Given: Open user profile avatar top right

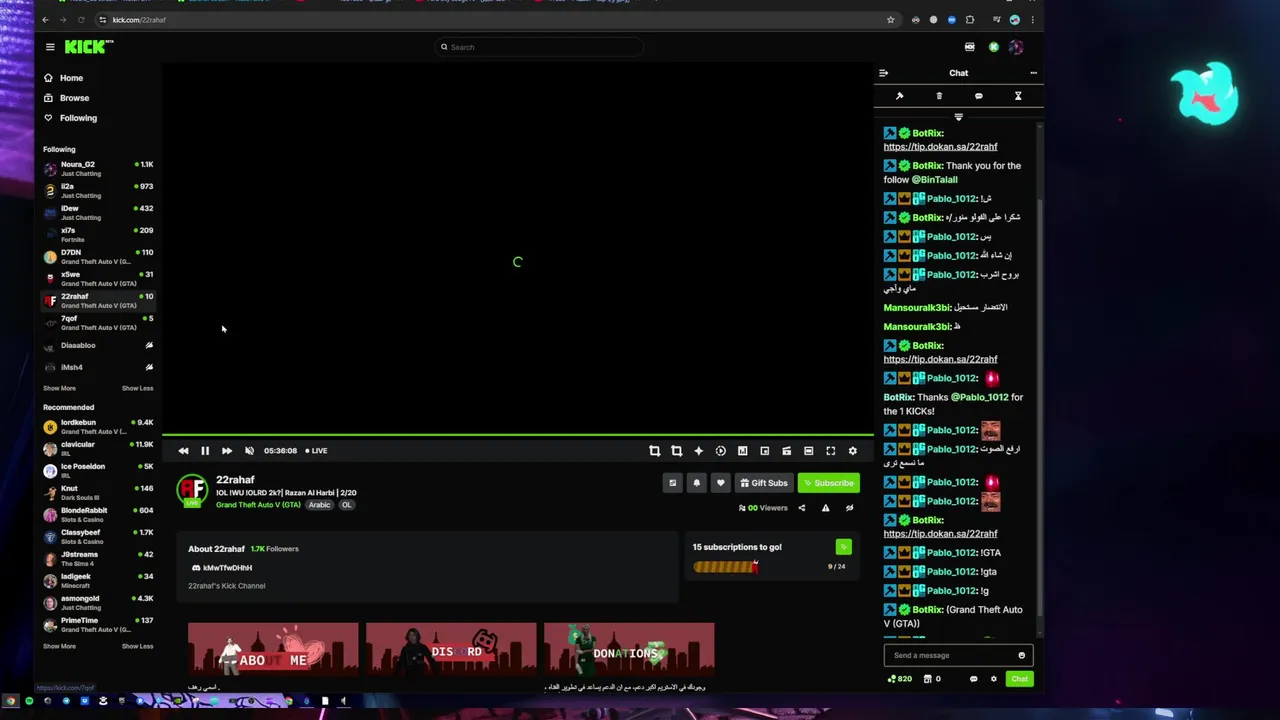Looking at the screenshot, I should click(x=1016, y=47).
